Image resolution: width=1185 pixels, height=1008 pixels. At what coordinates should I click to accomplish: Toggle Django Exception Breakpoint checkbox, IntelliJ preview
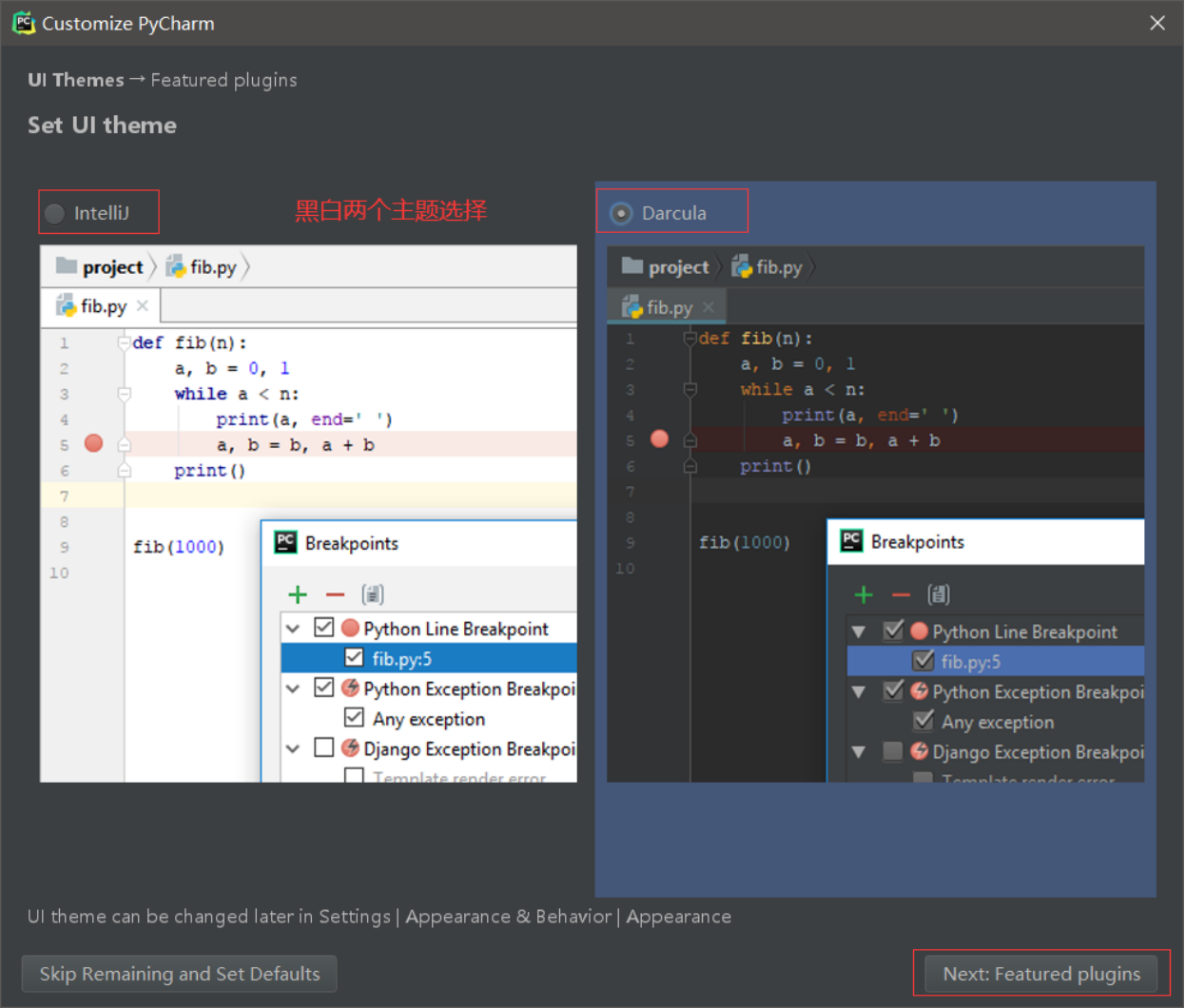click(x=324, y=747)
